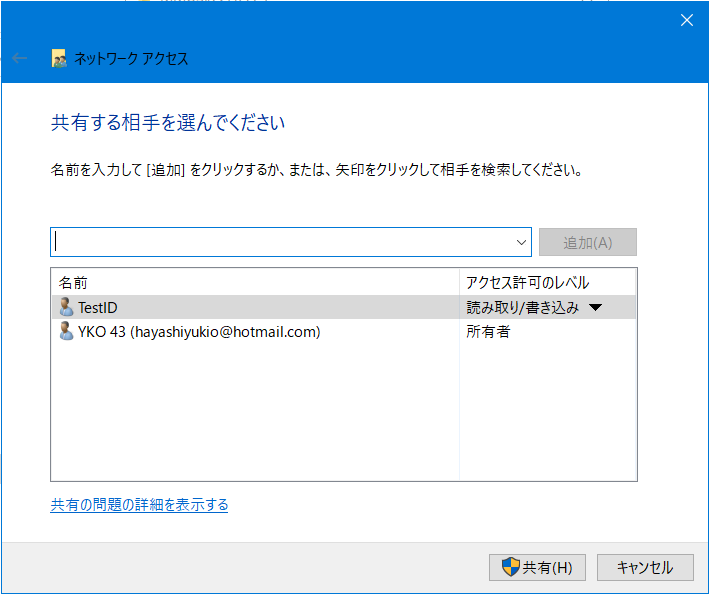This screenshot has height=594, width=709.
Task: Click the 名前 column header
Action: pos(255,283)
